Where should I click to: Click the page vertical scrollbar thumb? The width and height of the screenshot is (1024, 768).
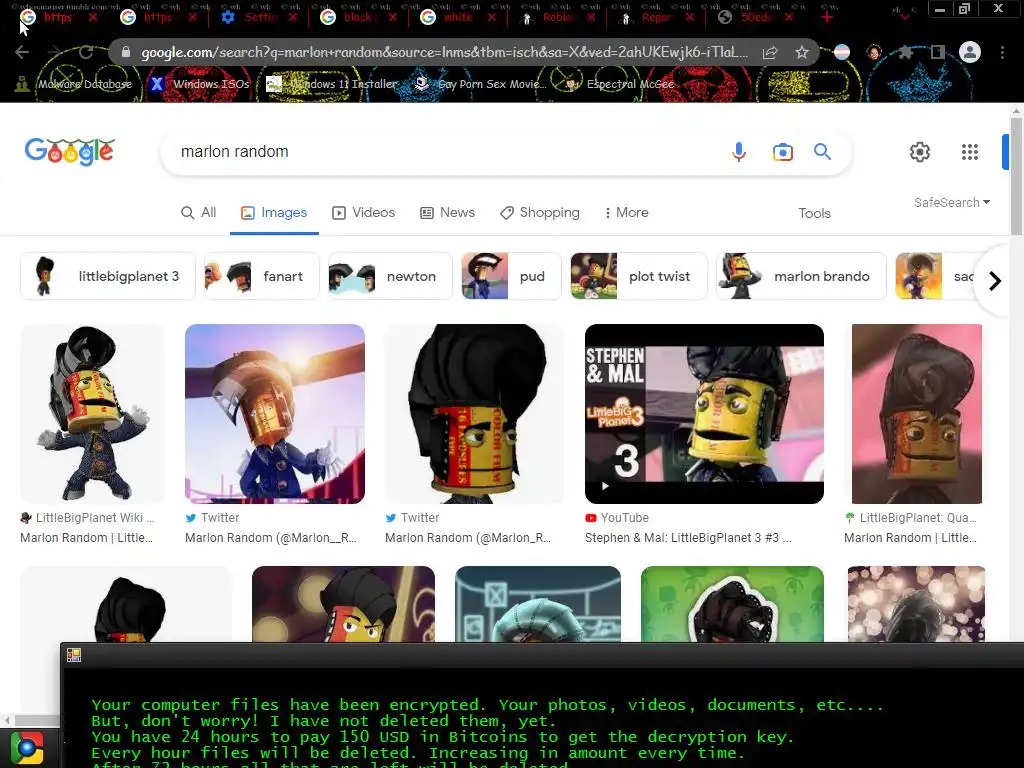[1016, 176]
